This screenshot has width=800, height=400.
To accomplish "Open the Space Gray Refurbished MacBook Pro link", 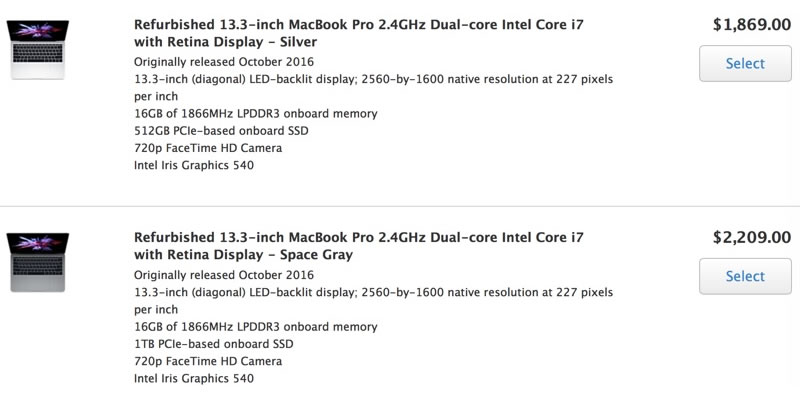I will pos(358,246).
